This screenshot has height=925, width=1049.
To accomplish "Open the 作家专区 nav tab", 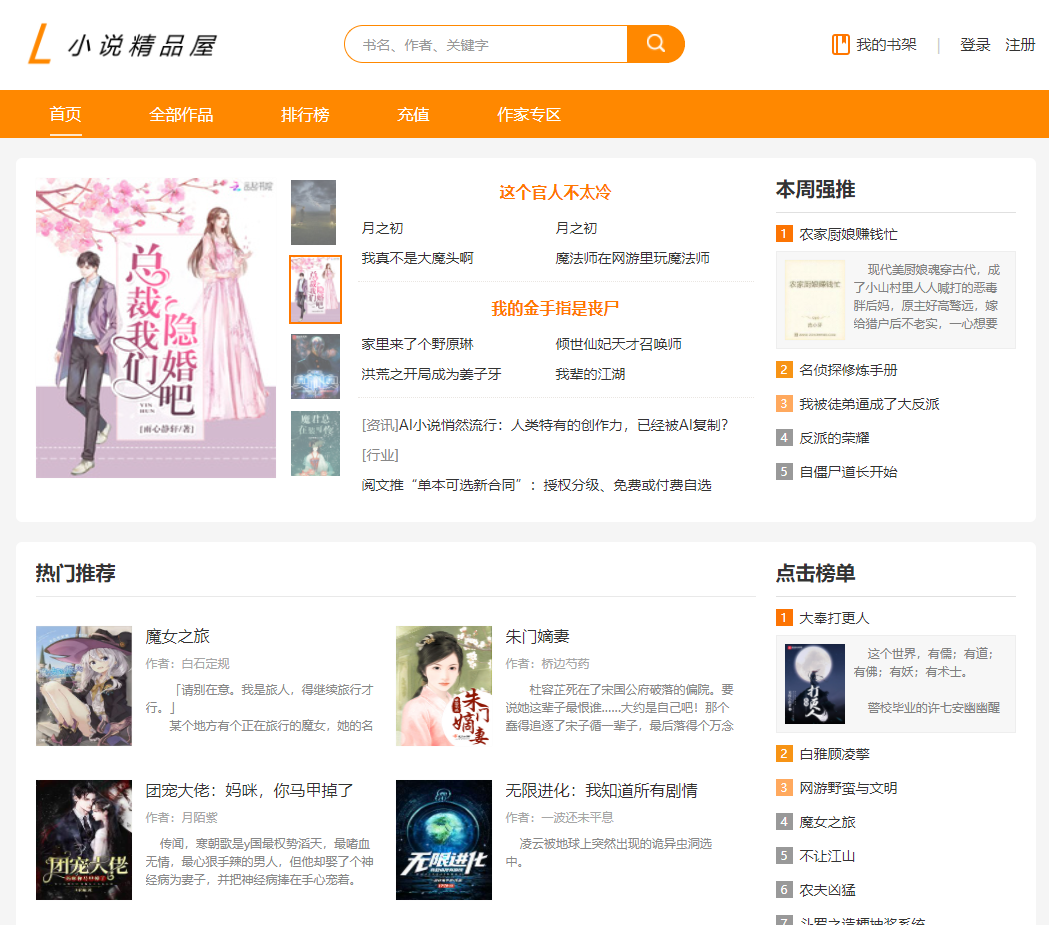I will [529, 114].
